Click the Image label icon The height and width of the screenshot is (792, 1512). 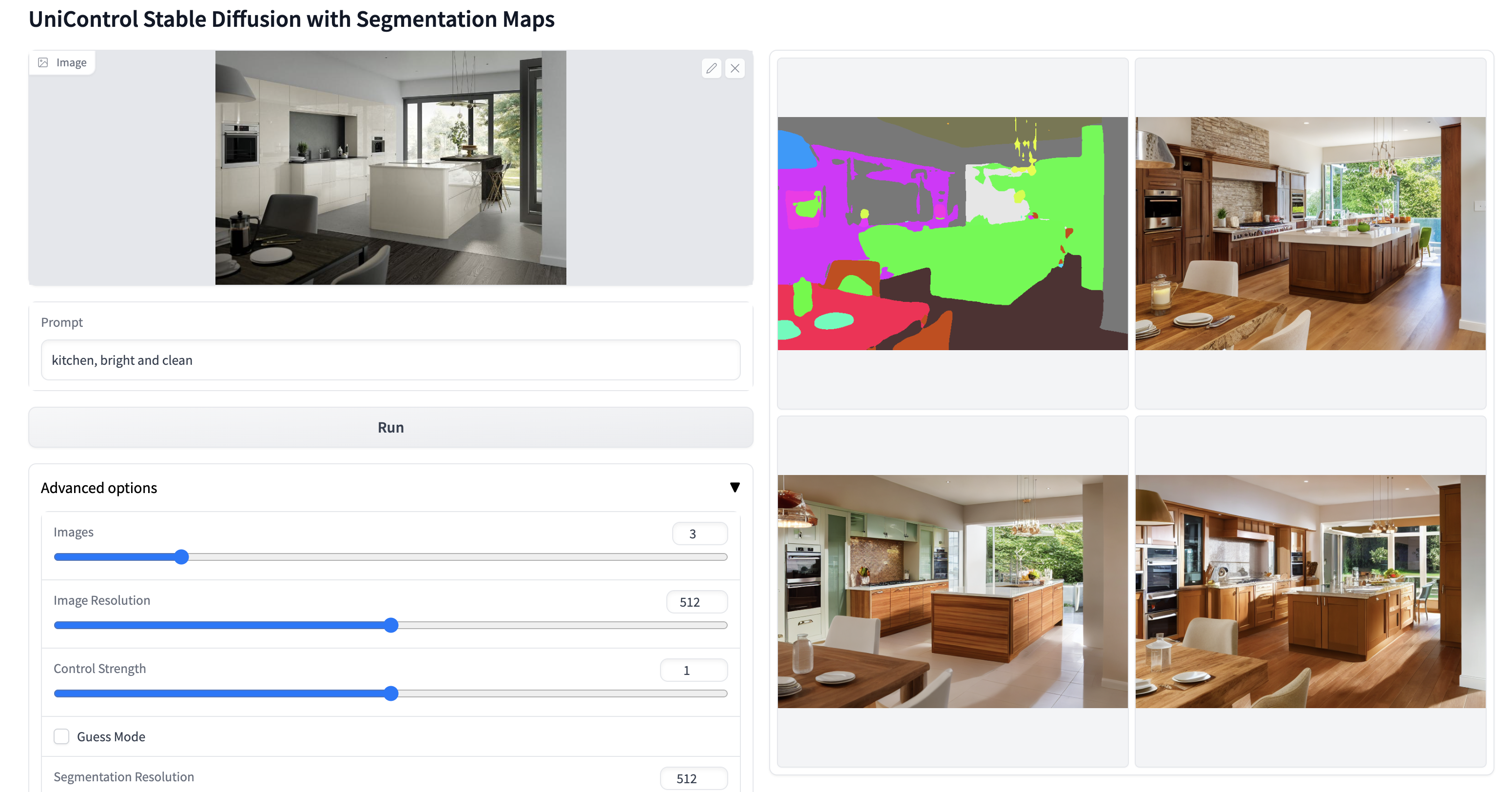click(43, 62)
